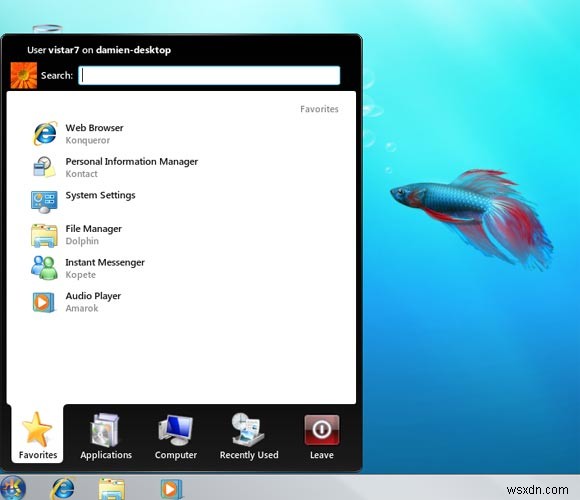This screenshot has width=580, height=500.
Task: Launch Amarok Audio Player icon in menu
Action: 43,302
